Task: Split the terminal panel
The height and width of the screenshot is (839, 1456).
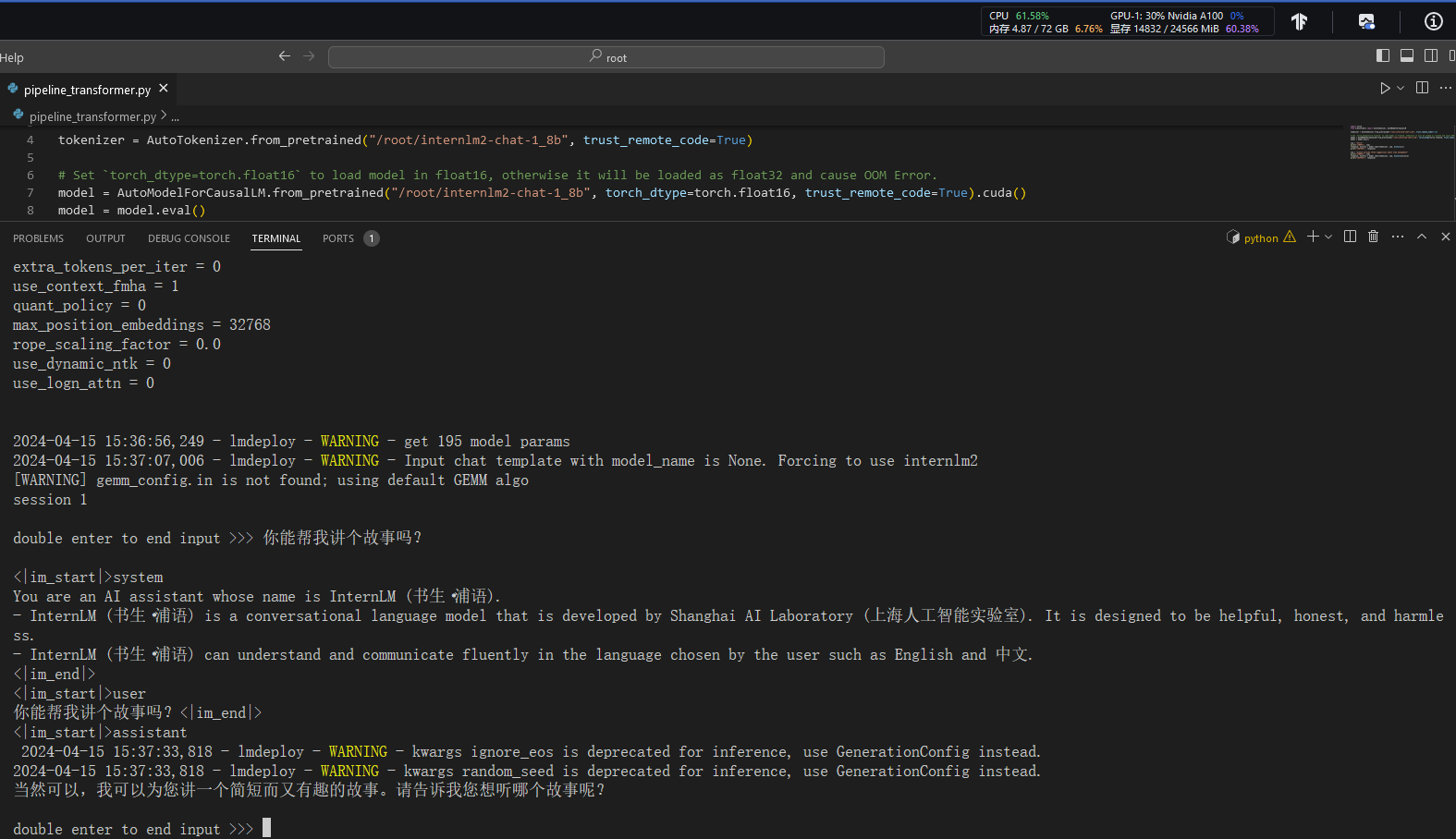Action: [1350, 237]
